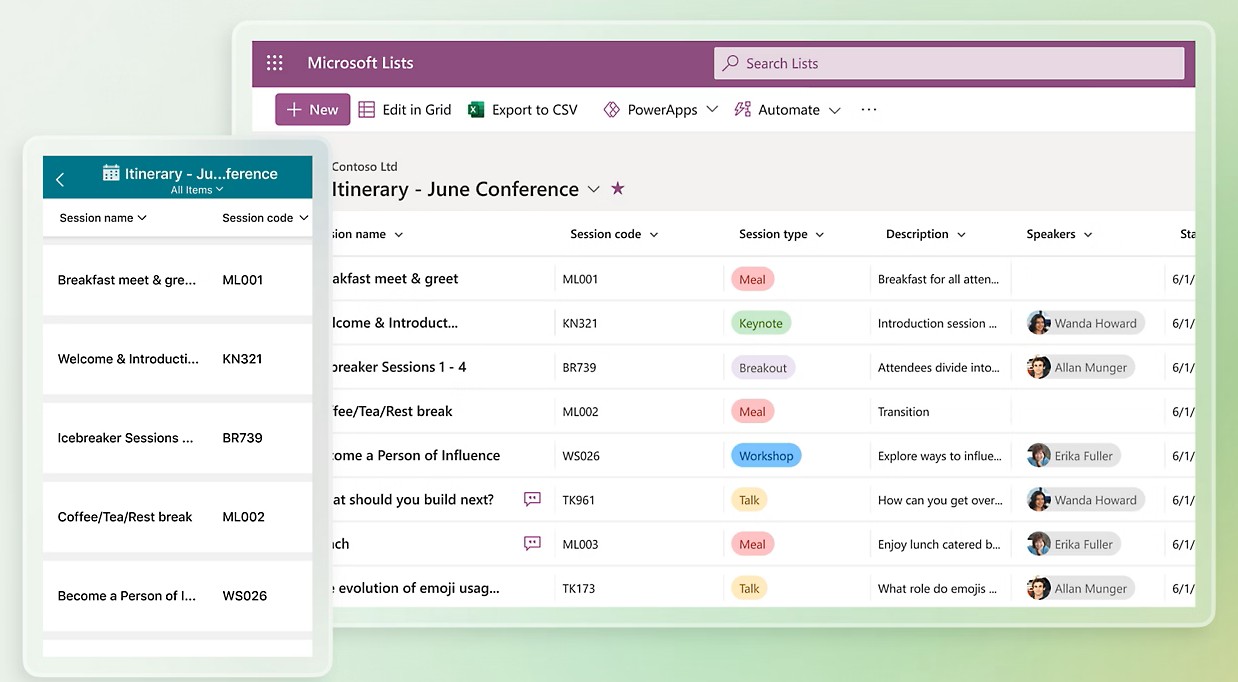This screenshot has height=682, width=1238.
Task: Toggle the favorite star next to list title
Action: (x=618, y=188)
